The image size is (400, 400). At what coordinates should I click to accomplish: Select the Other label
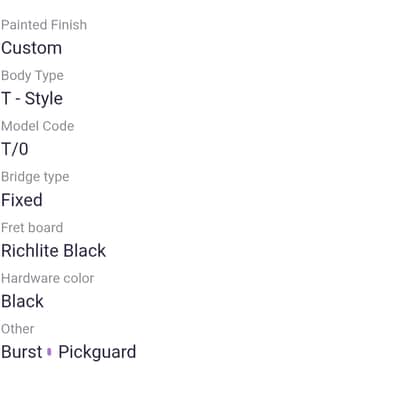click(x=18, y=329)
